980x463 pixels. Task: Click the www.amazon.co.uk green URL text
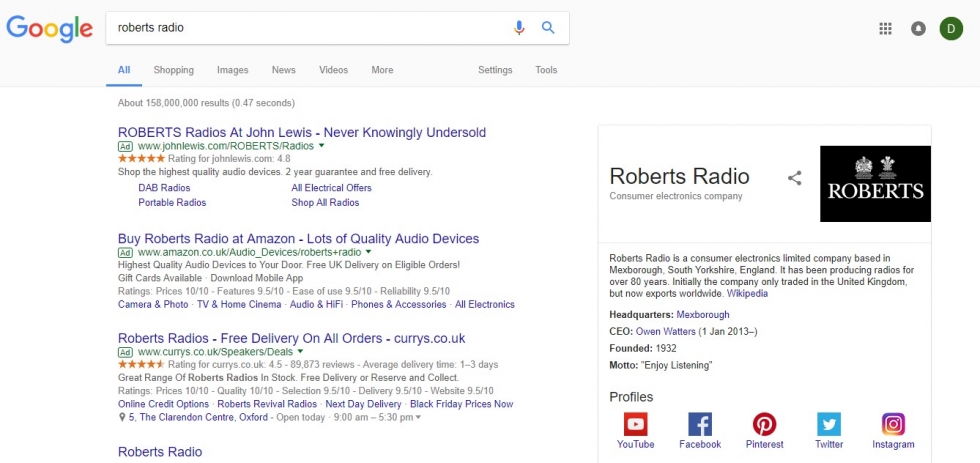(x=249, y=252)
